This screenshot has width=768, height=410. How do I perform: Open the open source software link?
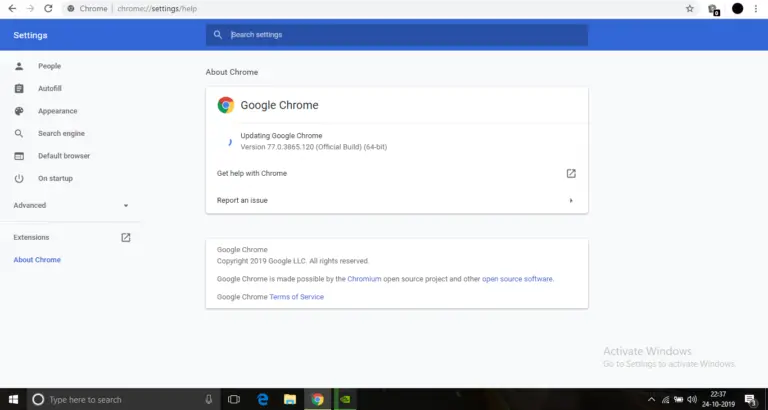[x=517, y=279]
